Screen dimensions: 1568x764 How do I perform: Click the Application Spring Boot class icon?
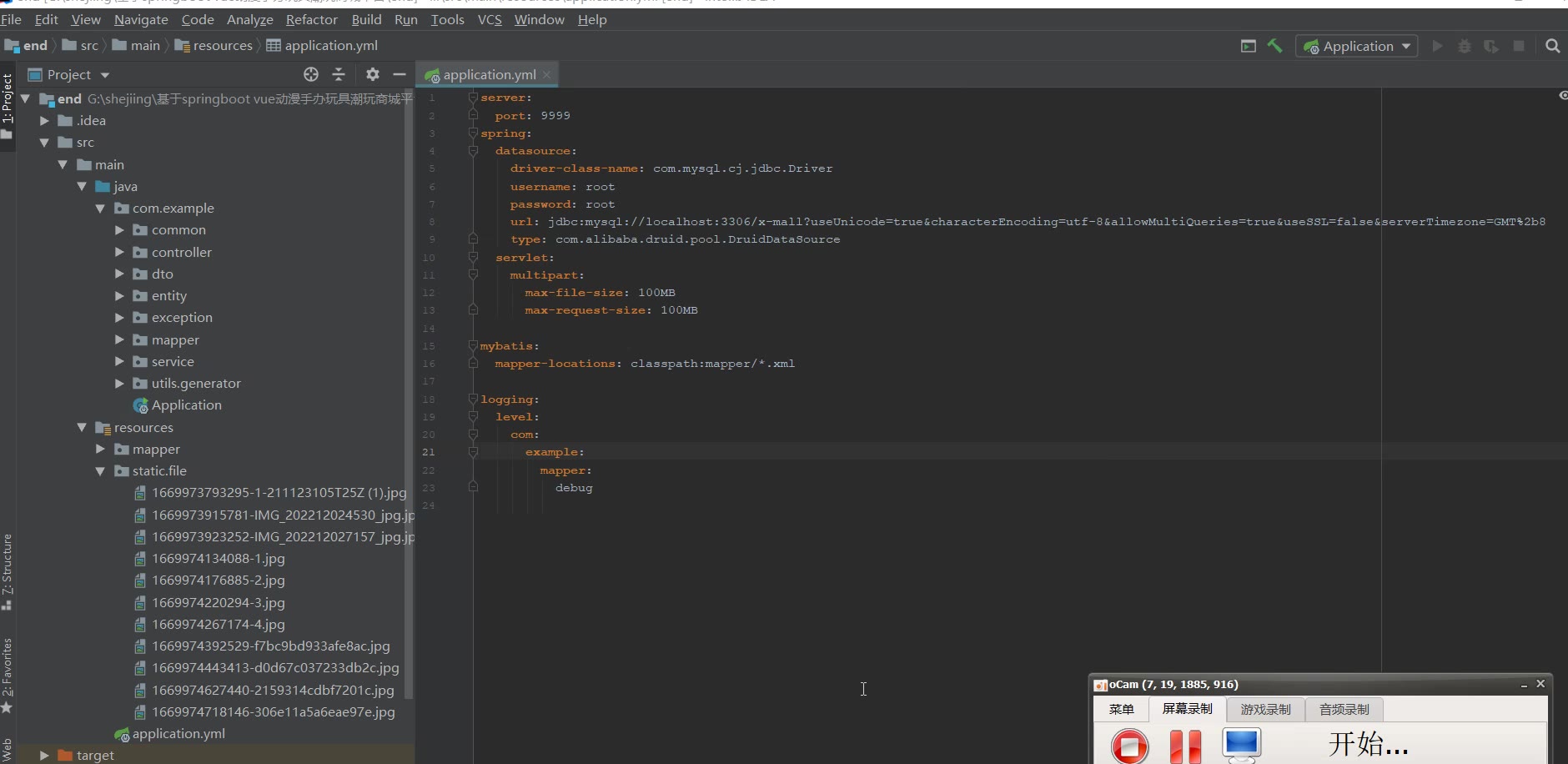coord(140,405)
